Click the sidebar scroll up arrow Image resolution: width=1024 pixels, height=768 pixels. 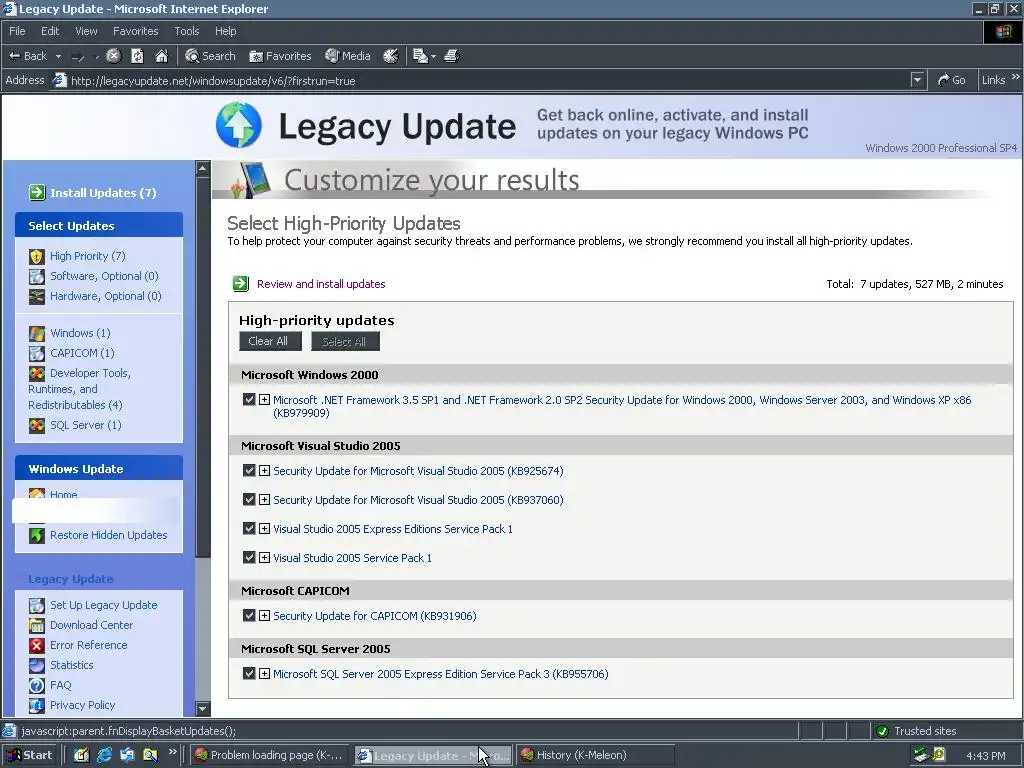(202, 168)
